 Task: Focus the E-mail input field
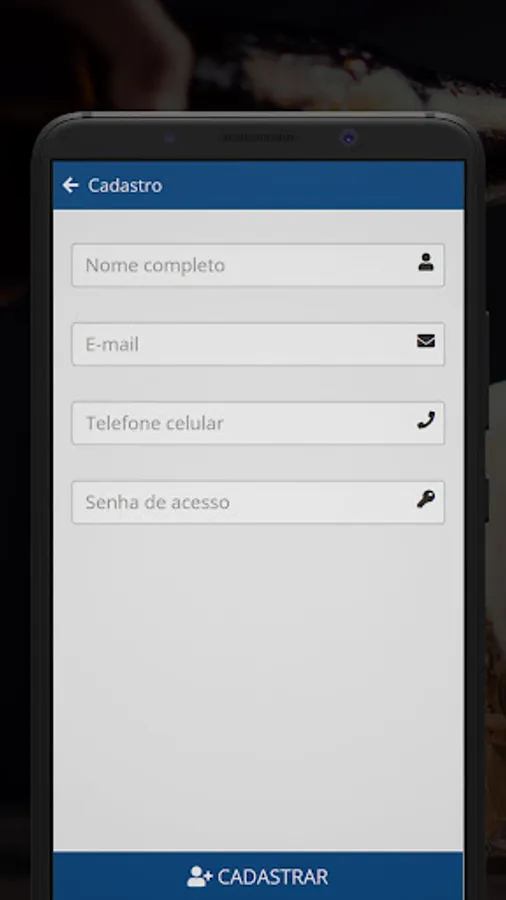click(258, 344)
